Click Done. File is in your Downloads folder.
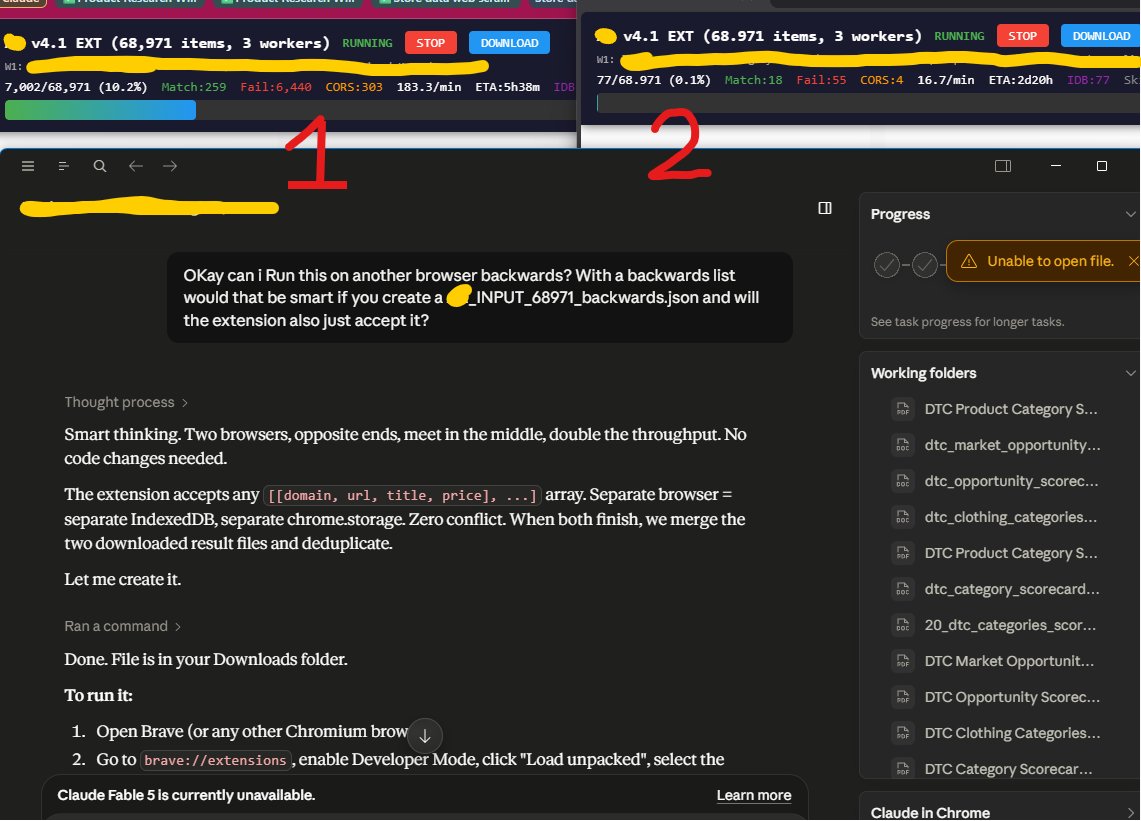Screen dimensions: 1141x821 [206, 659]
